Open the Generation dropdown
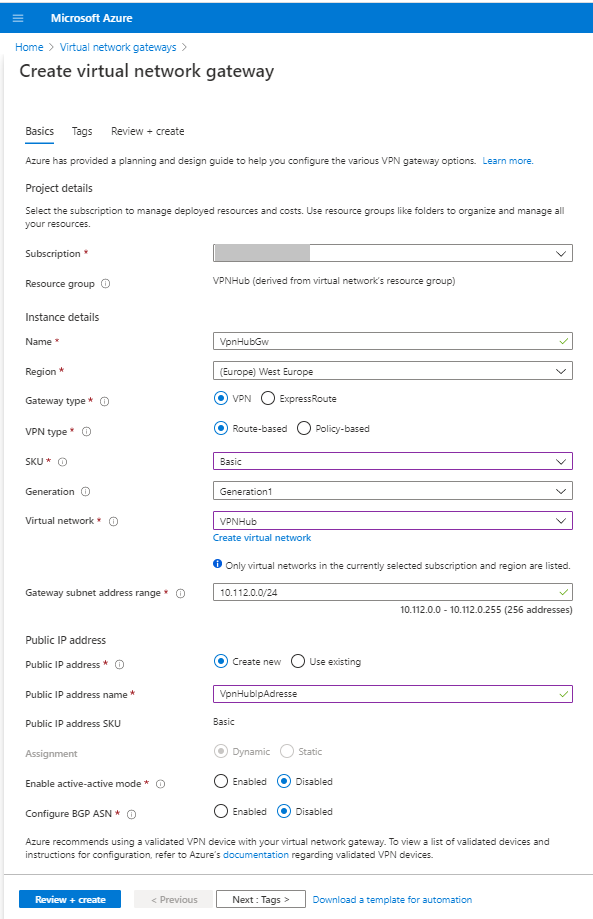The image size is (593, 919). pyautogui.click(x=393, y=491)
